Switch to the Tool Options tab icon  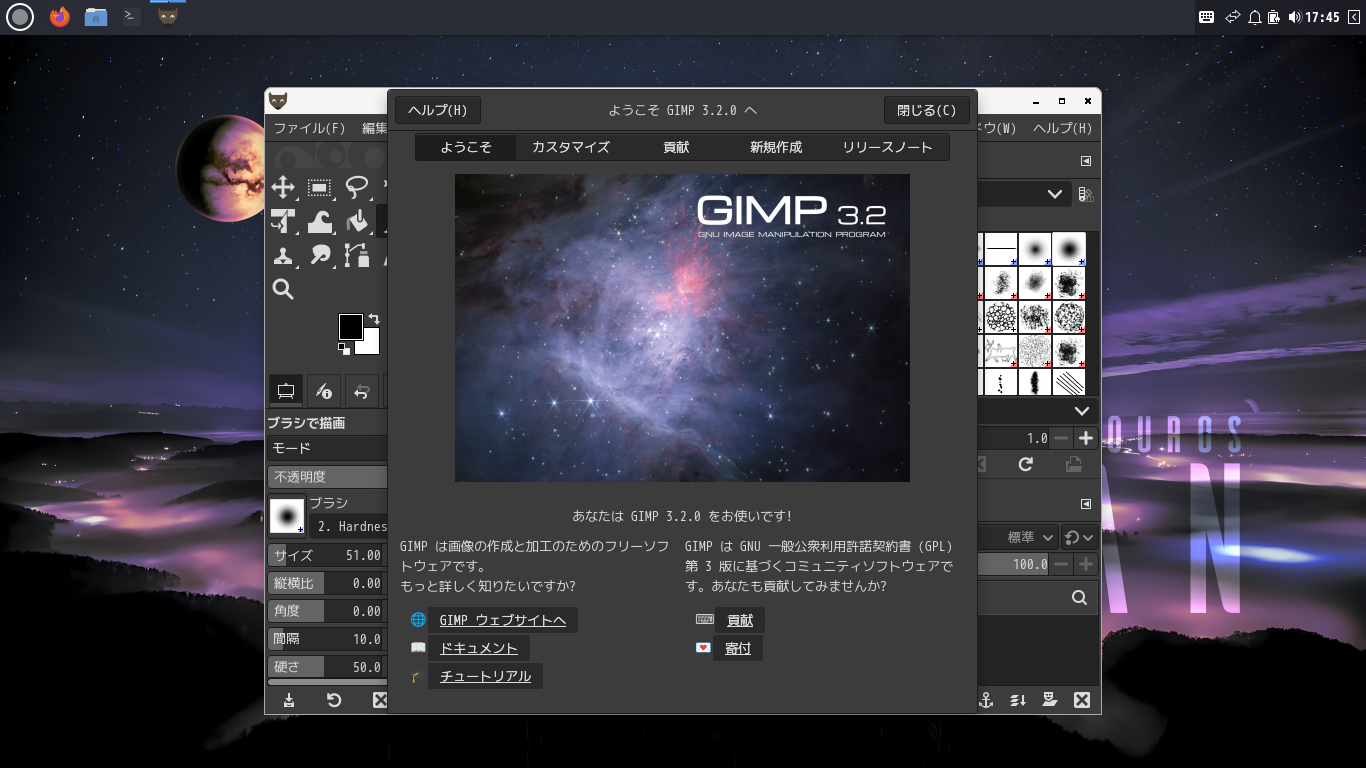point(285,390)
